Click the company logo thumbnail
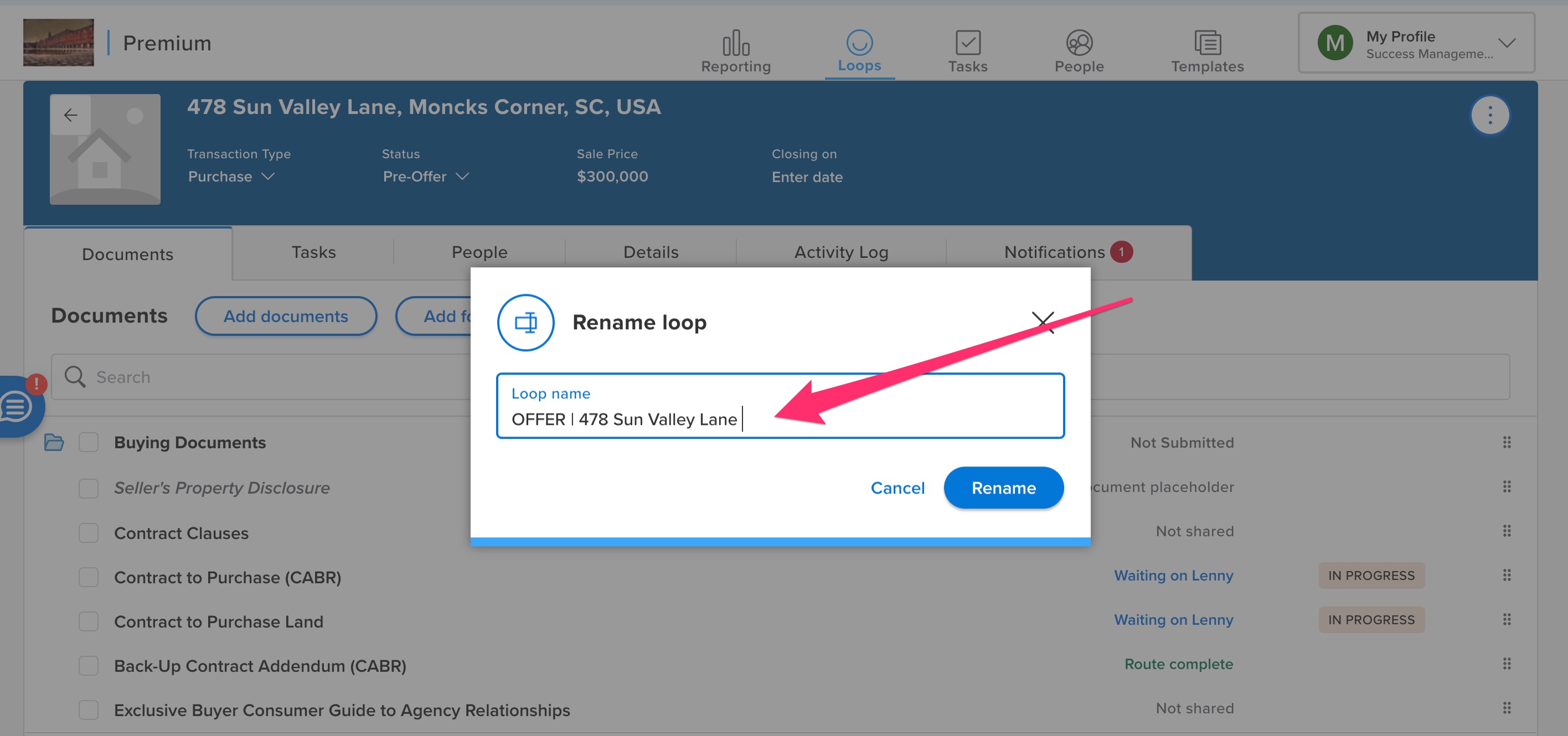The height and width of the screenshot is (736, 1568). [x=59, y=43]
